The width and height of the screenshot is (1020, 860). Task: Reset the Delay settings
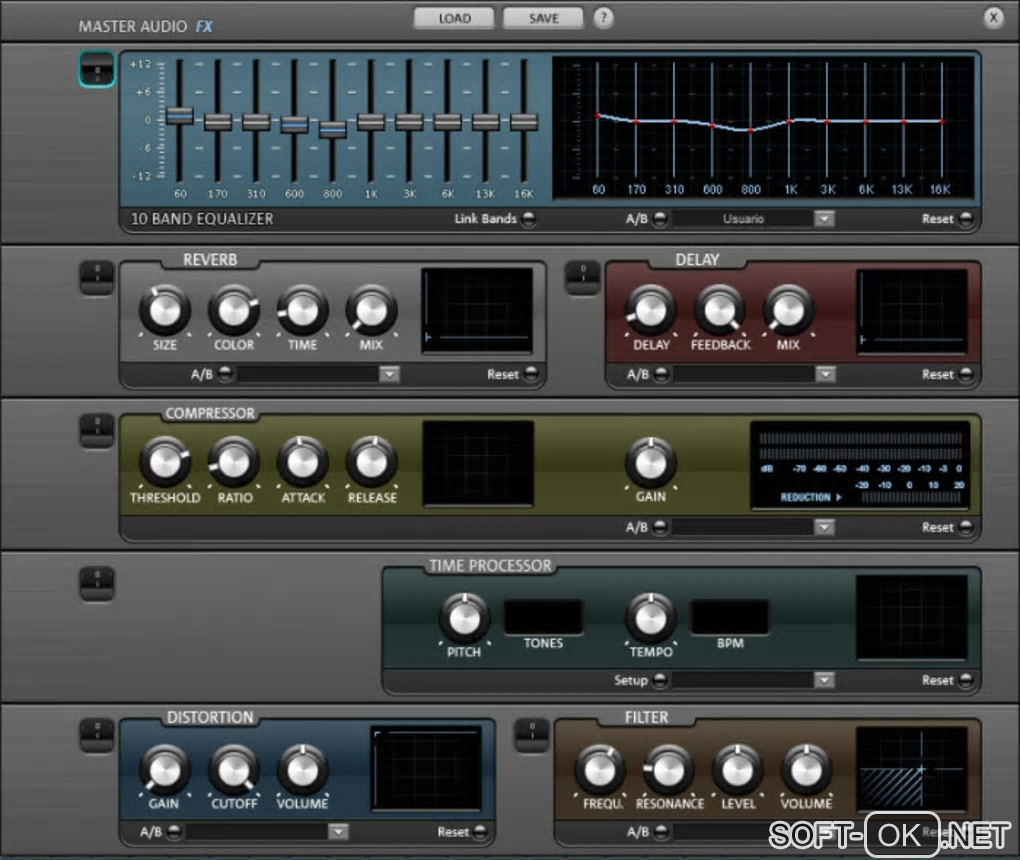coord(967,374)
